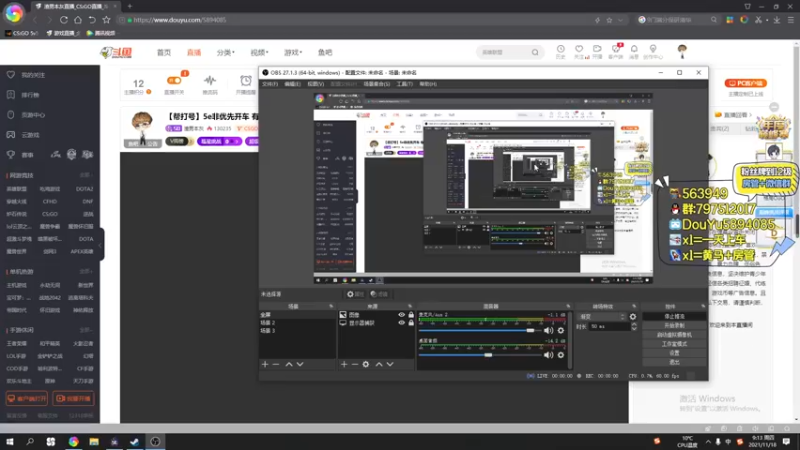
Task: Click the transition duration stepper arrows
Action: pos(634,327)
